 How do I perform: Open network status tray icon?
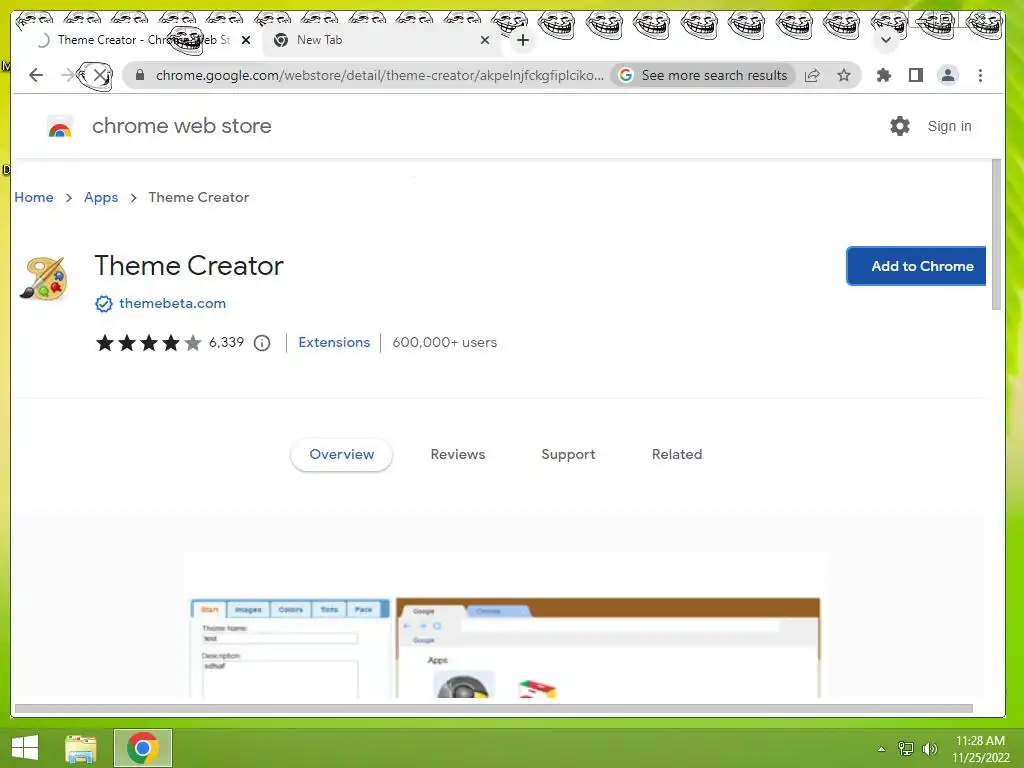click(x=906, y=748)
